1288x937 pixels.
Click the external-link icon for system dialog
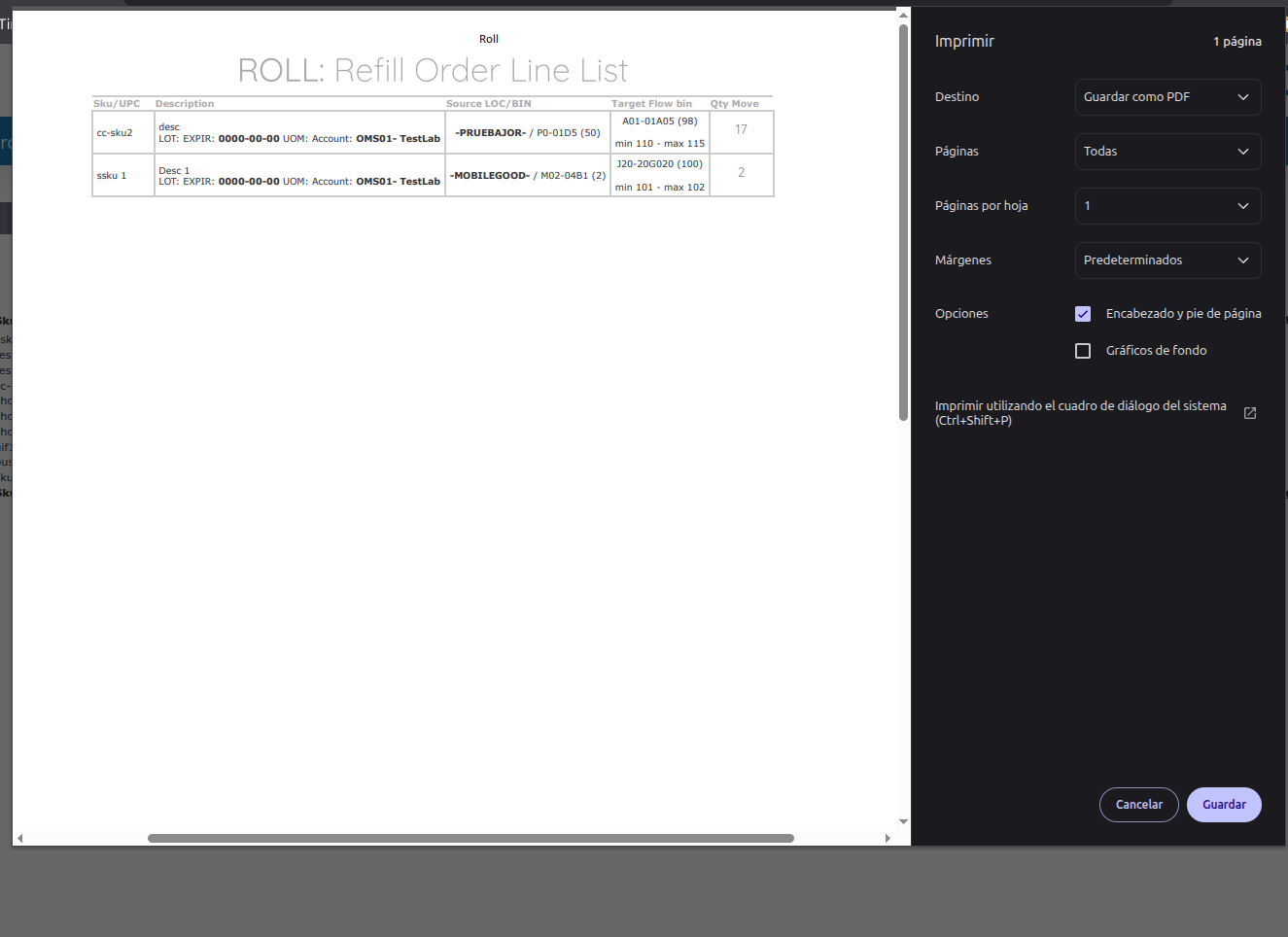click(x=1250, y=413)
